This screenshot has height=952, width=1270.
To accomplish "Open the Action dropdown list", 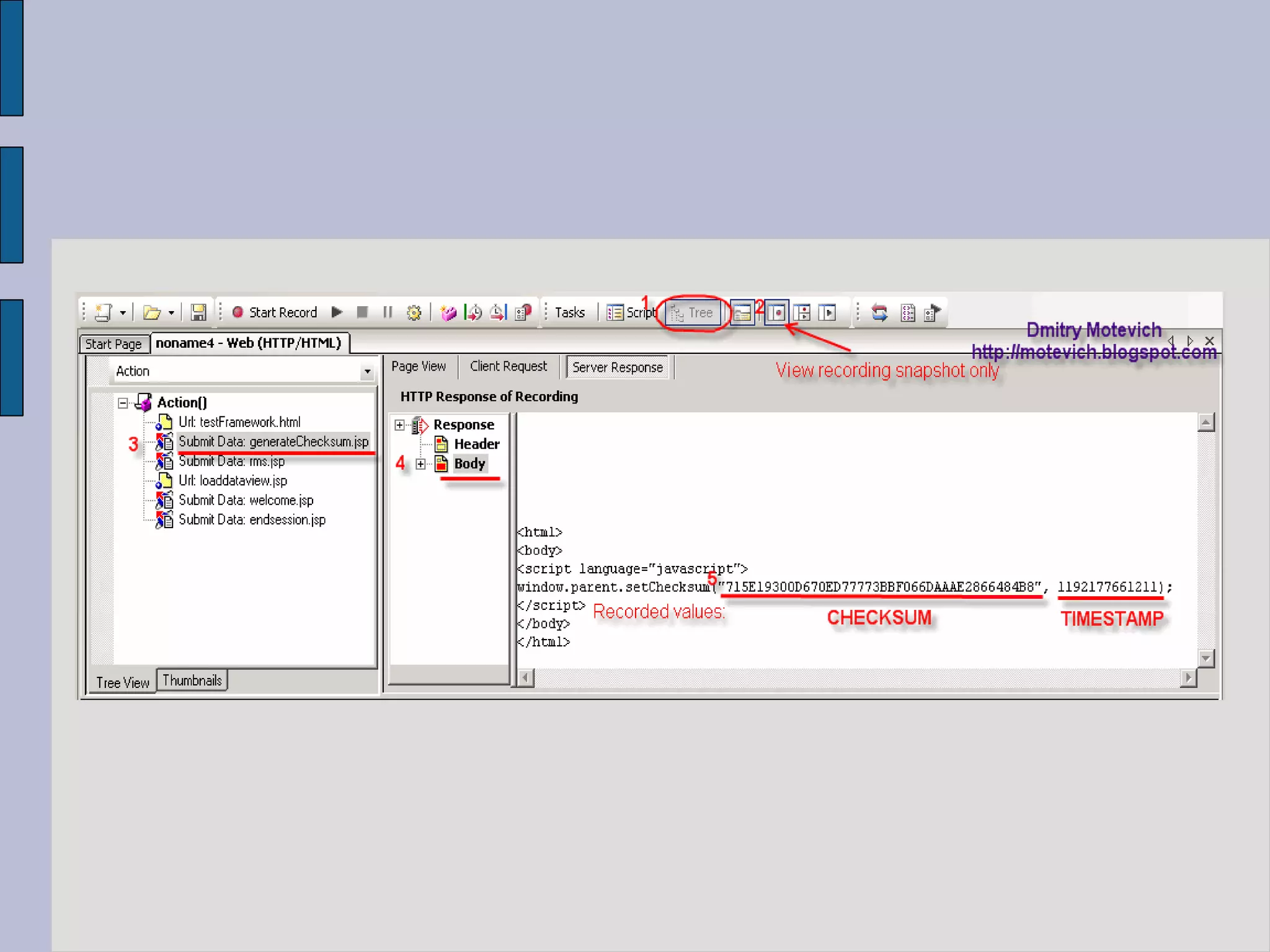I will coord(367,371).
